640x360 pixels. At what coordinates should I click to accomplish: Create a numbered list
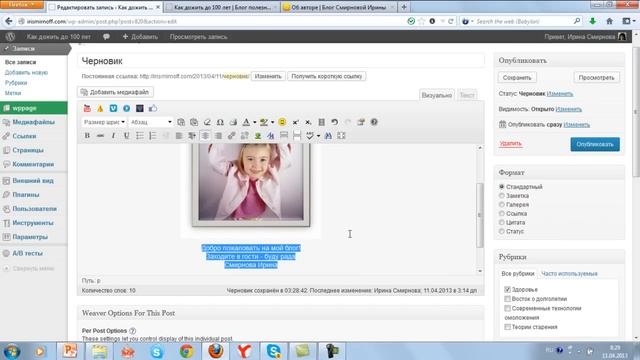point(153,136)
